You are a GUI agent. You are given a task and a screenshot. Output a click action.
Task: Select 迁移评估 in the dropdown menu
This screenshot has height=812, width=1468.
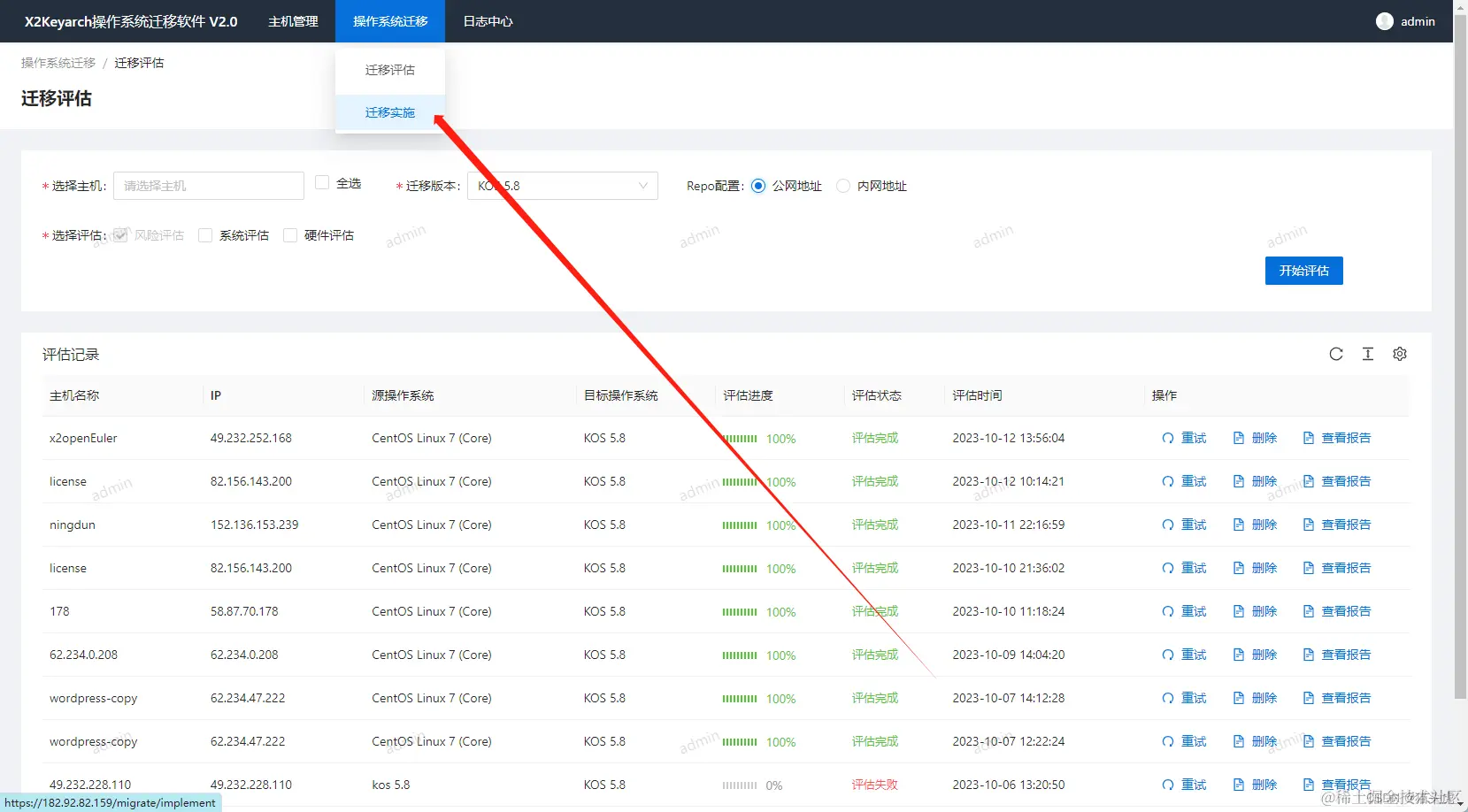[390, 70]
